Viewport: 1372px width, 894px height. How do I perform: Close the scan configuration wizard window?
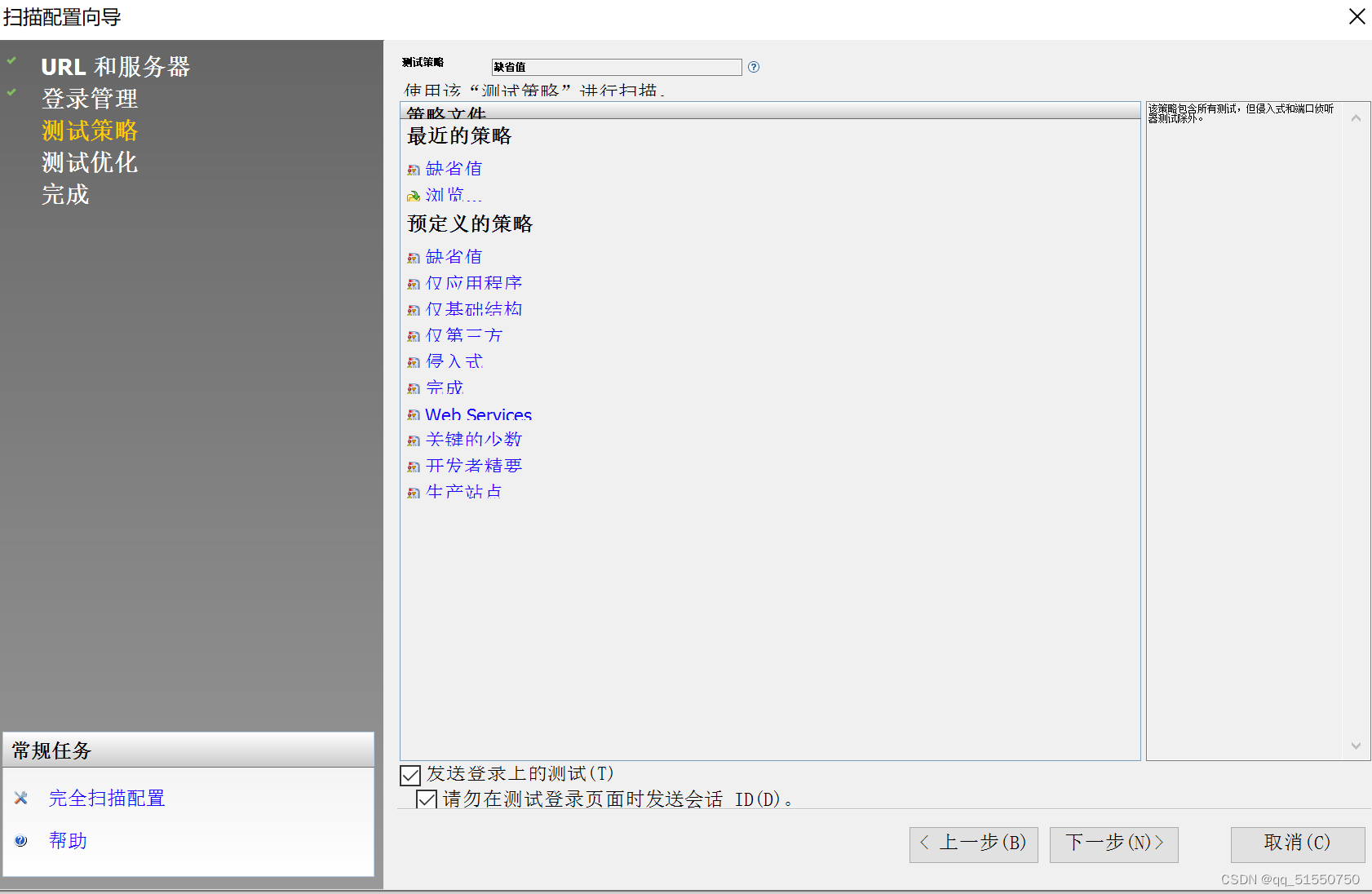[1357, 16]
